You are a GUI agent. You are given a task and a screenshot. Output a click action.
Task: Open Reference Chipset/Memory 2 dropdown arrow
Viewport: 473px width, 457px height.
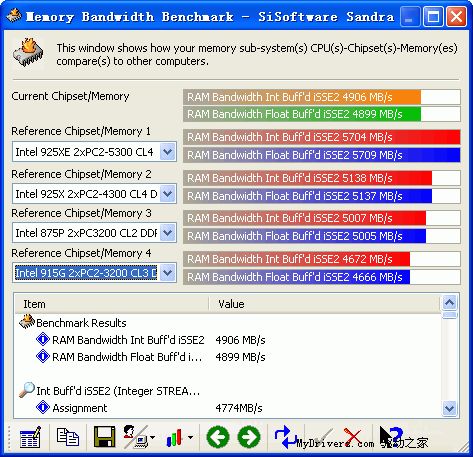[167, 194]
